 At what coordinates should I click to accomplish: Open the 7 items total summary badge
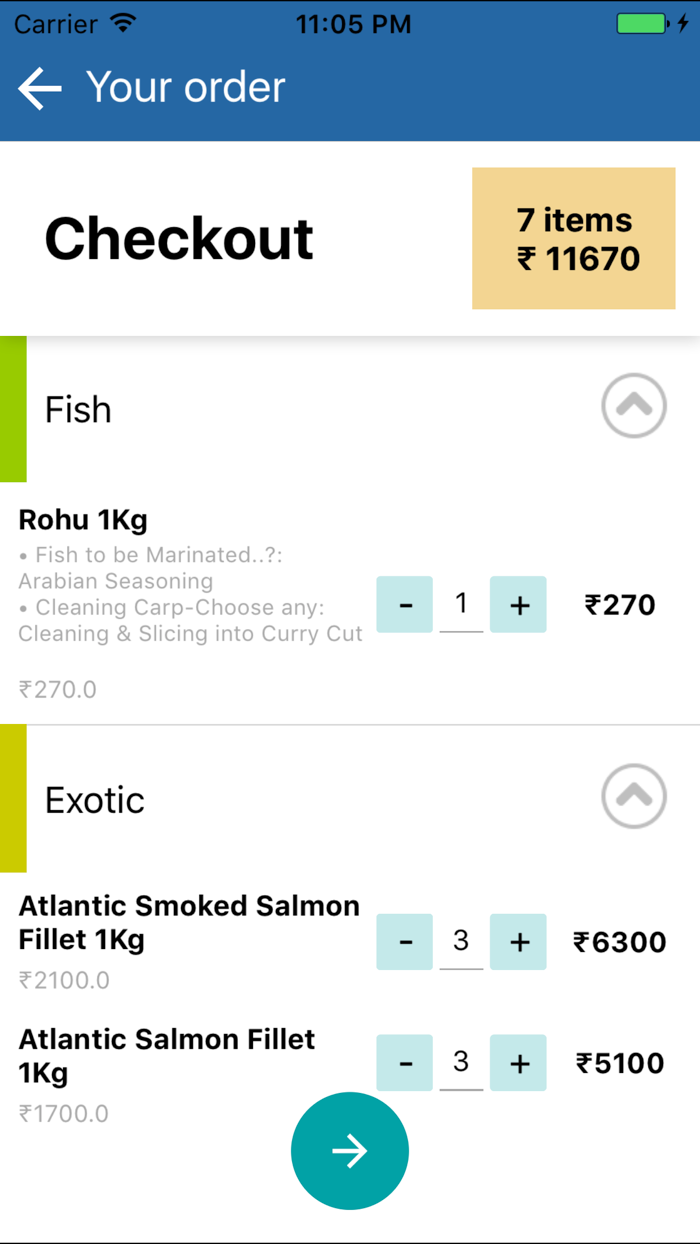point(573,238)
